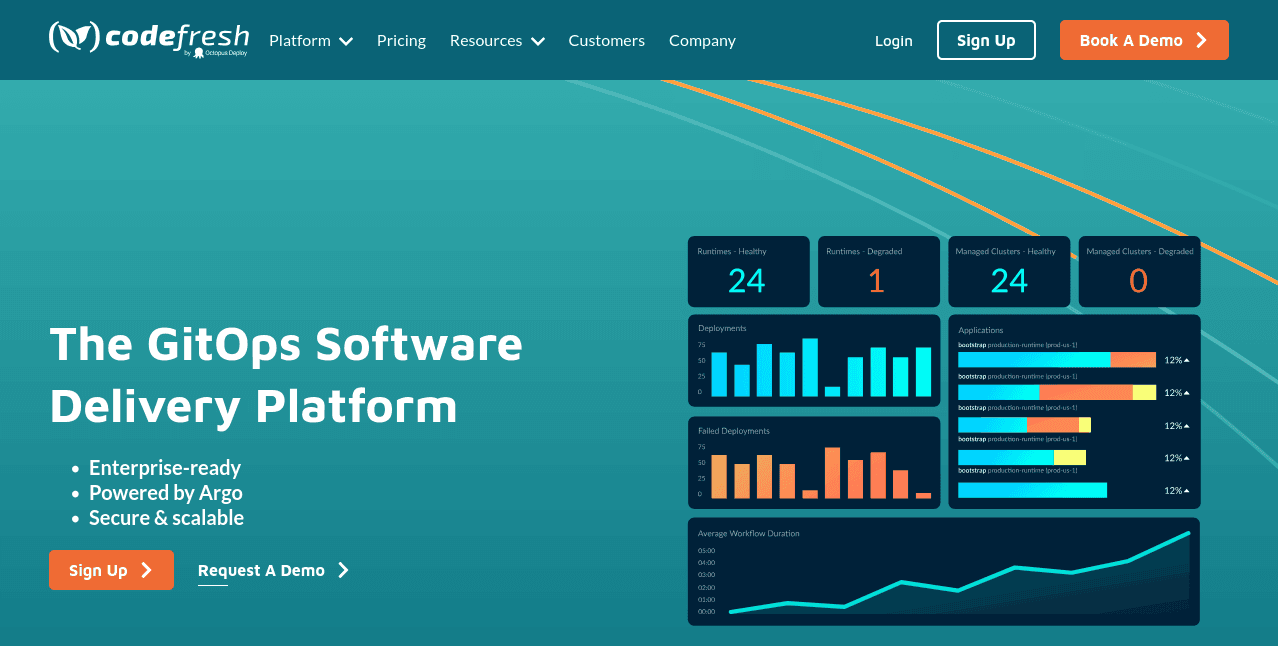Screen dimensions: 1278x646
Task: Click the 'Enterprise-ready' bullet text
Action: 165,468
